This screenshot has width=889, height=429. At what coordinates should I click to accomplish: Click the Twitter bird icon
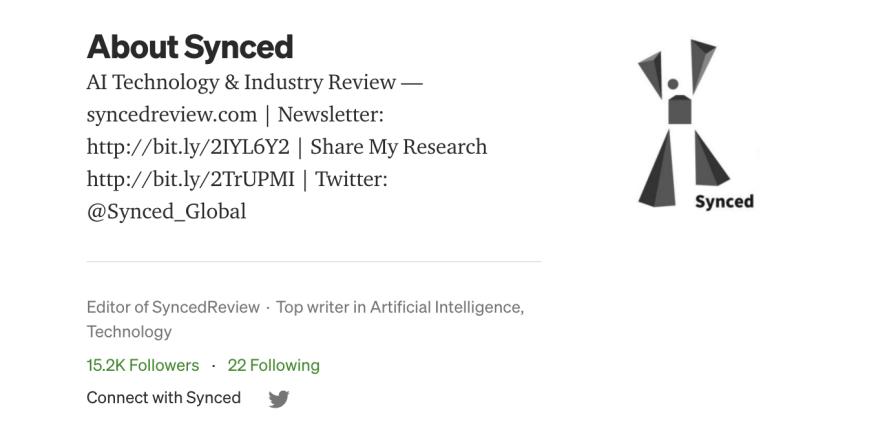click(x=278, y=399)
